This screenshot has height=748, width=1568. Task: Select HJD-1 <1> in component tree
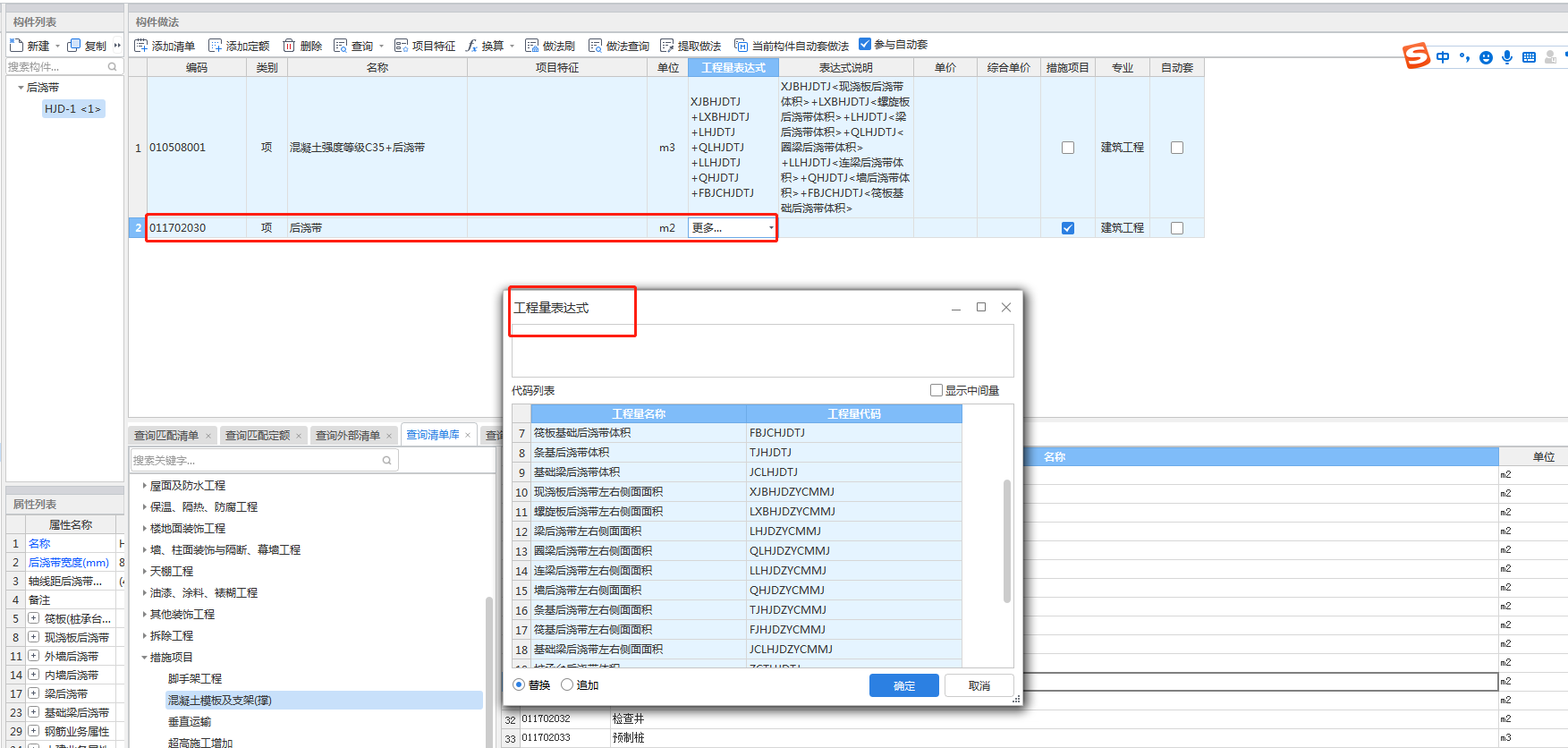pyautogui.click(x=72, y=109)
